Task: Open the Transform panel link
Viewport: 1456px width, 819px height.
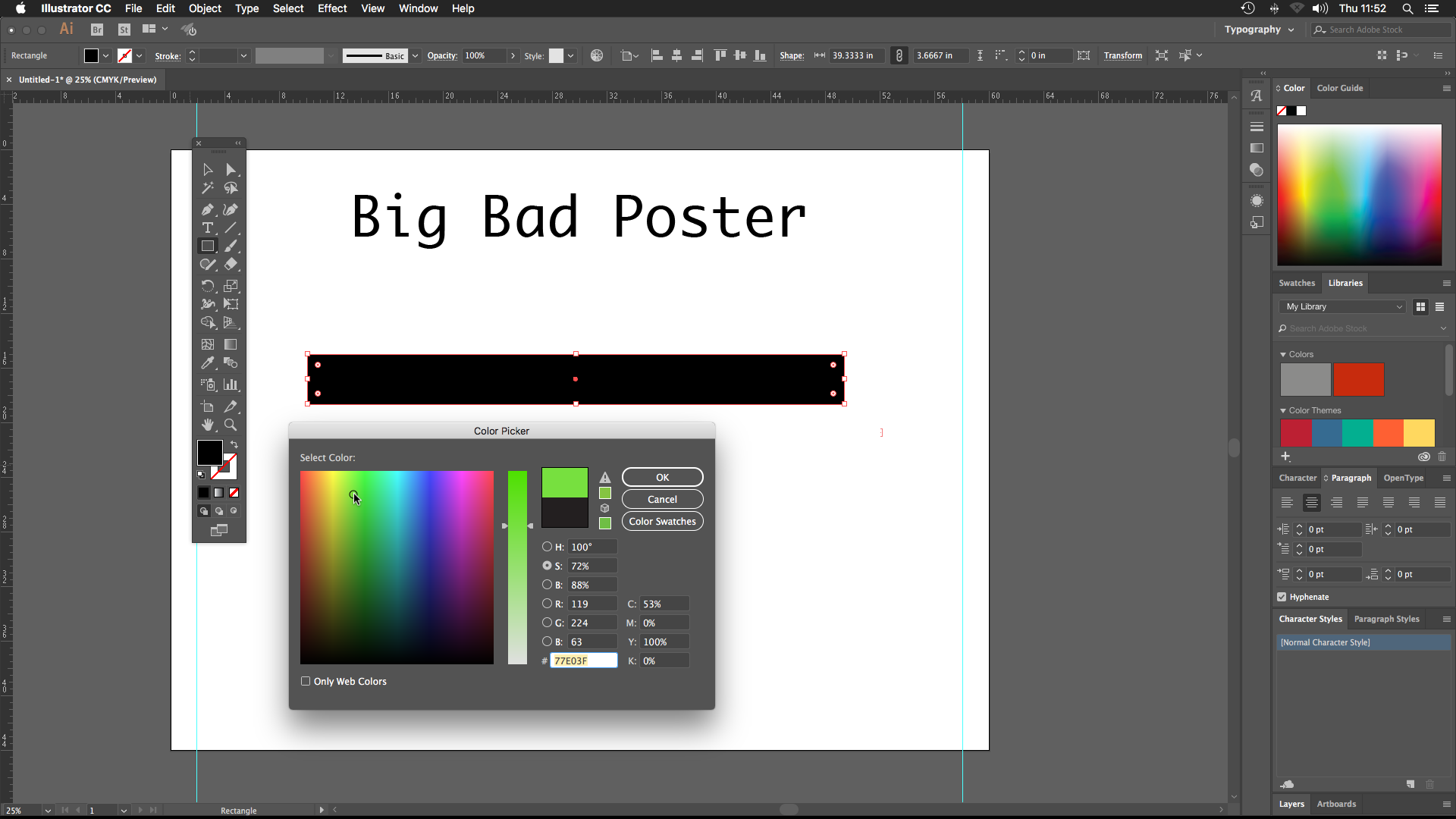Action: coord(1122,55)
